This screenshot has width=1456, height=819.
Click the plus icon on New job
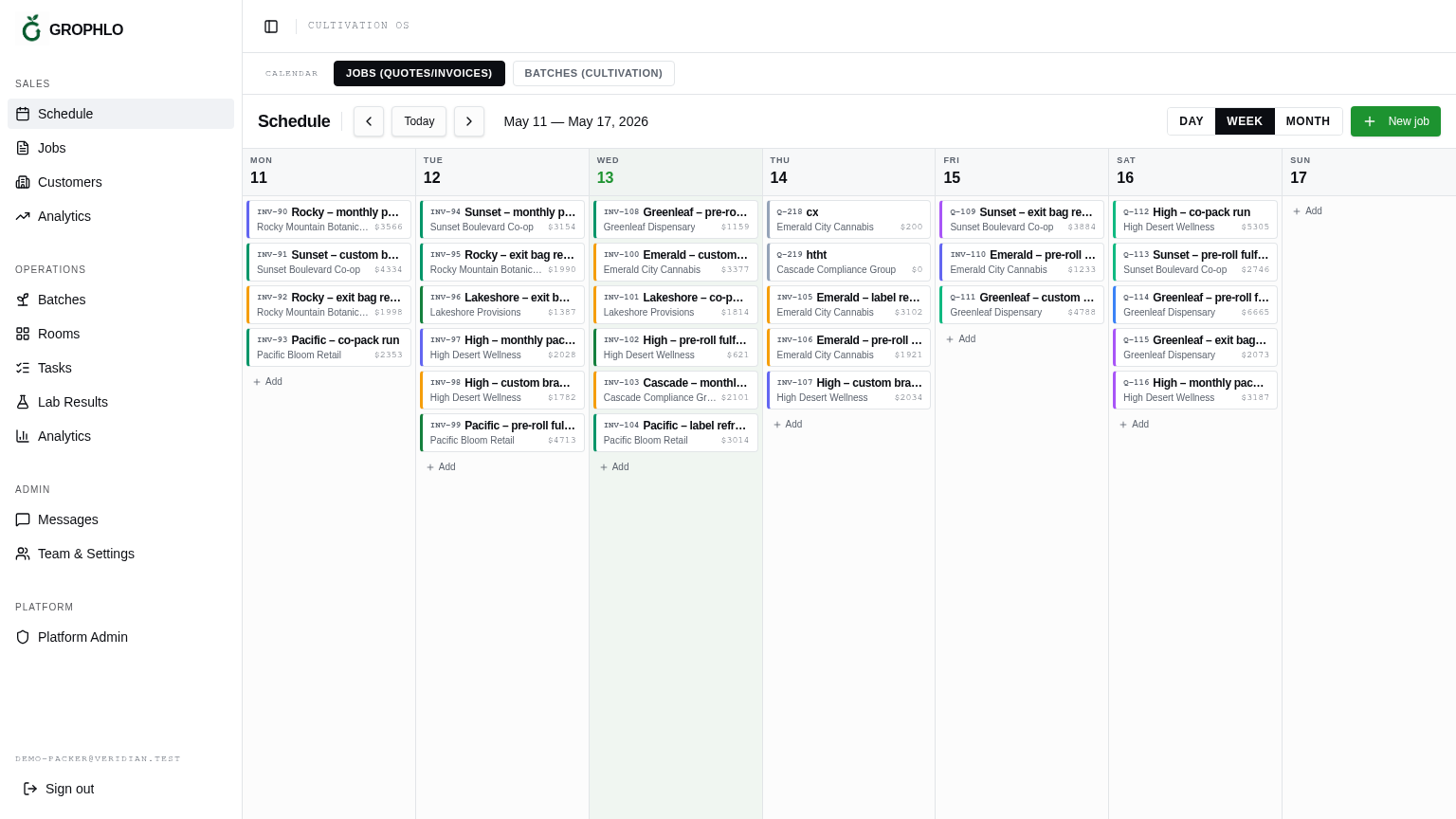1370,121
